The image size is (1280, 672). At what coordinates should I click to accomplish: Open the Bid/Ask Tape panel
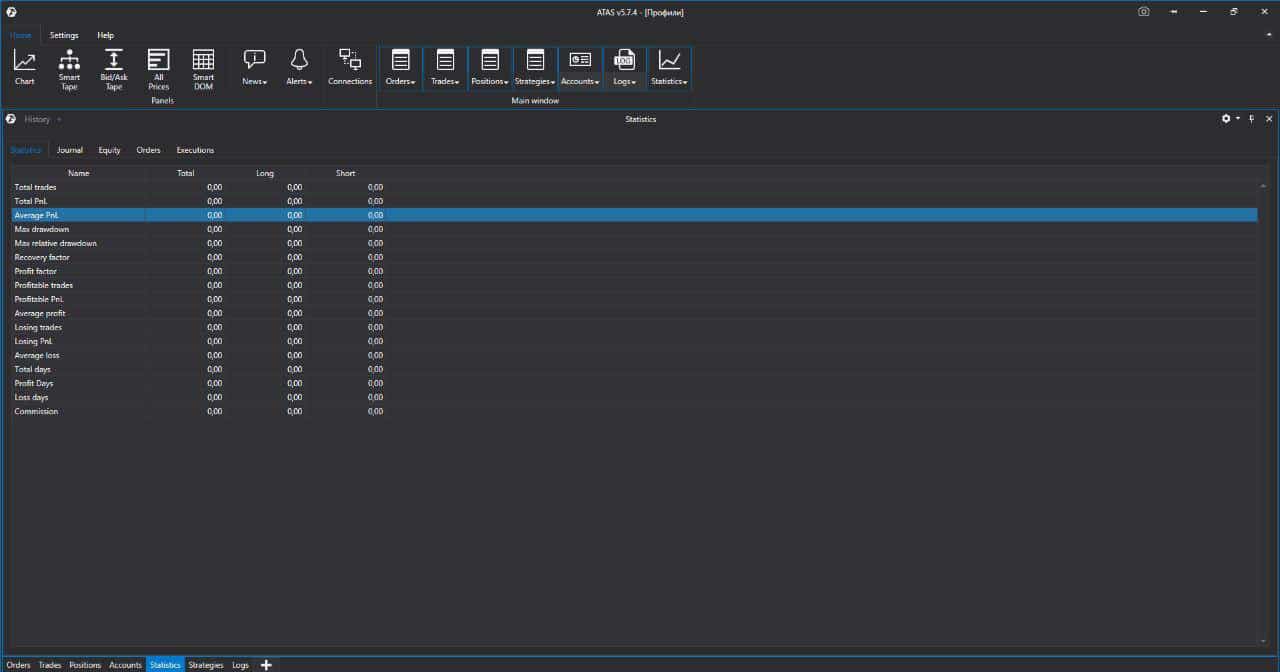[114, 67]
